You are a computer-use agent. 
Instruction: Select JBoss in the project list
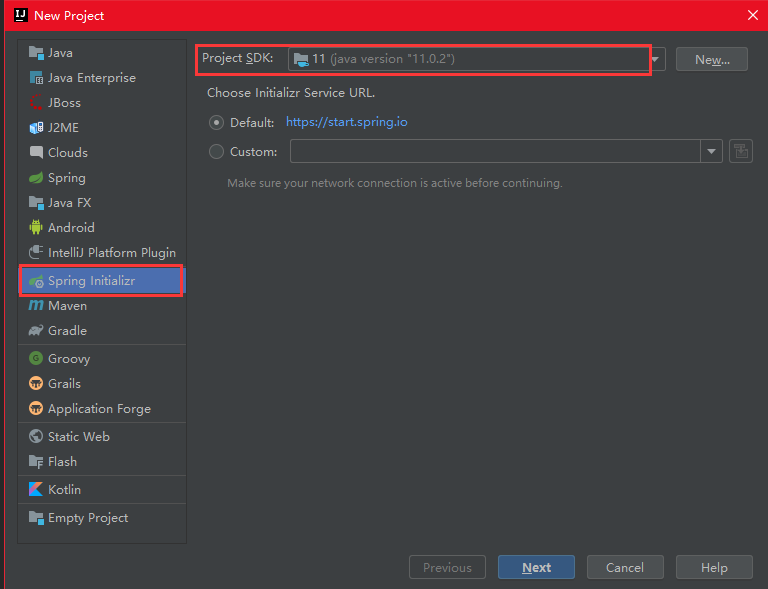64,103
